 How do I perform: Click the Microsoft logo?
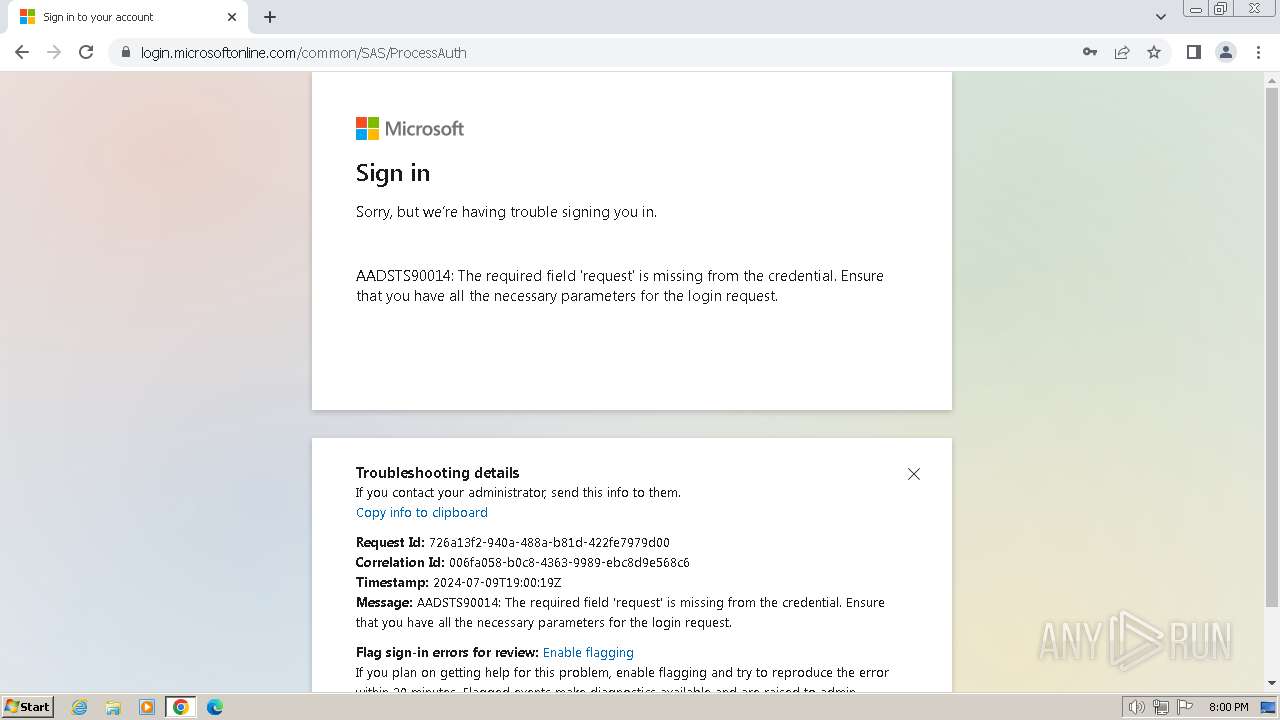click(x=410, y=128)
